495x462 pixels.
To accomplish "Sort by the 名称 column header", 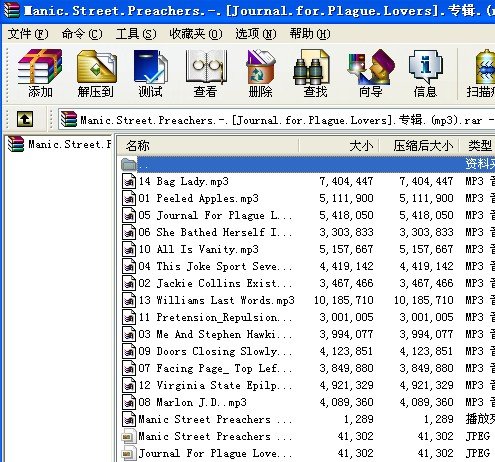I will tap(208, 146).
